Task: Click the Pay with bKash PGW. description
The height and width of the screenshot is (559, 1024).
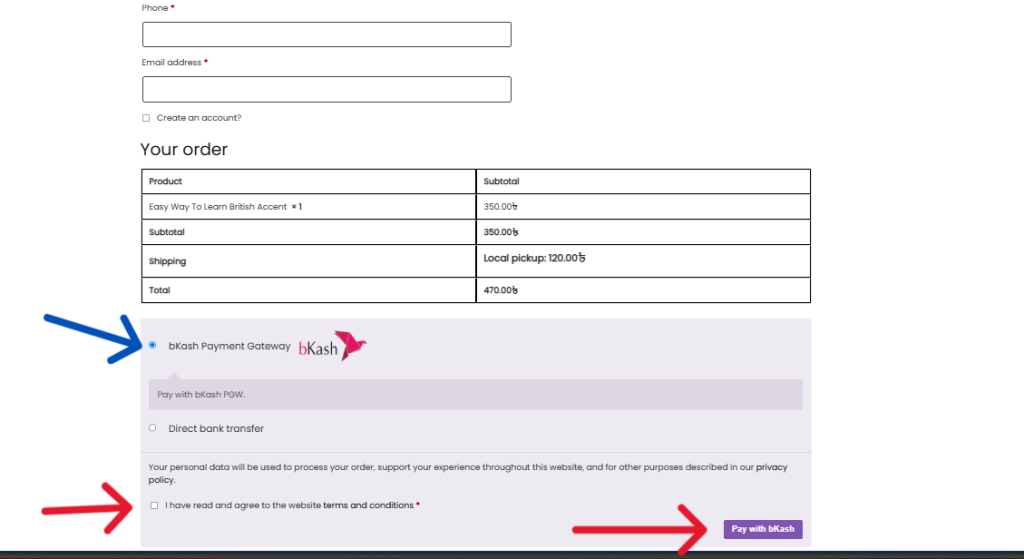Action: 201,394
